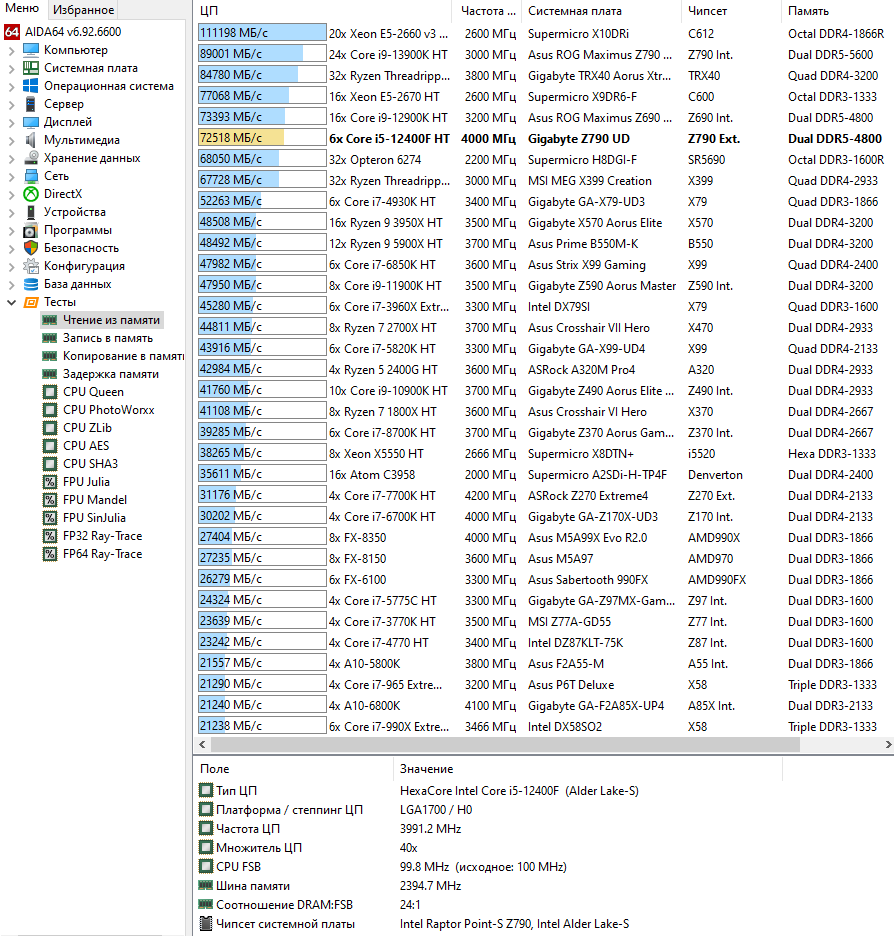The width and height of the screenshot is (894, 936).
Task: Select the Дисплей screen icon
Action: [x=31, y=122]
